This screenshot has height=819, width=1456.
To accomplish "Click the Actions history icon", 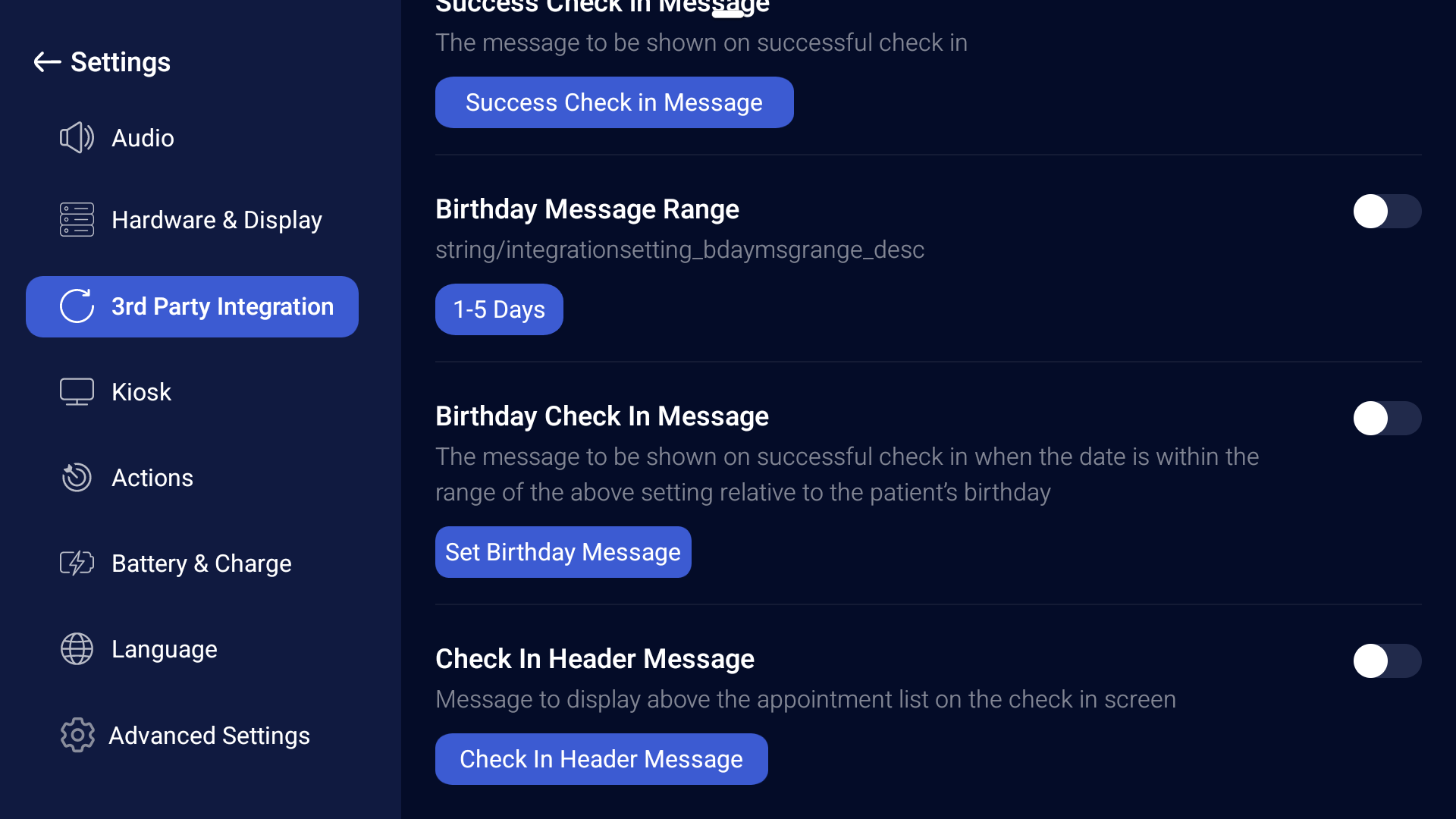I will (77, 478).
